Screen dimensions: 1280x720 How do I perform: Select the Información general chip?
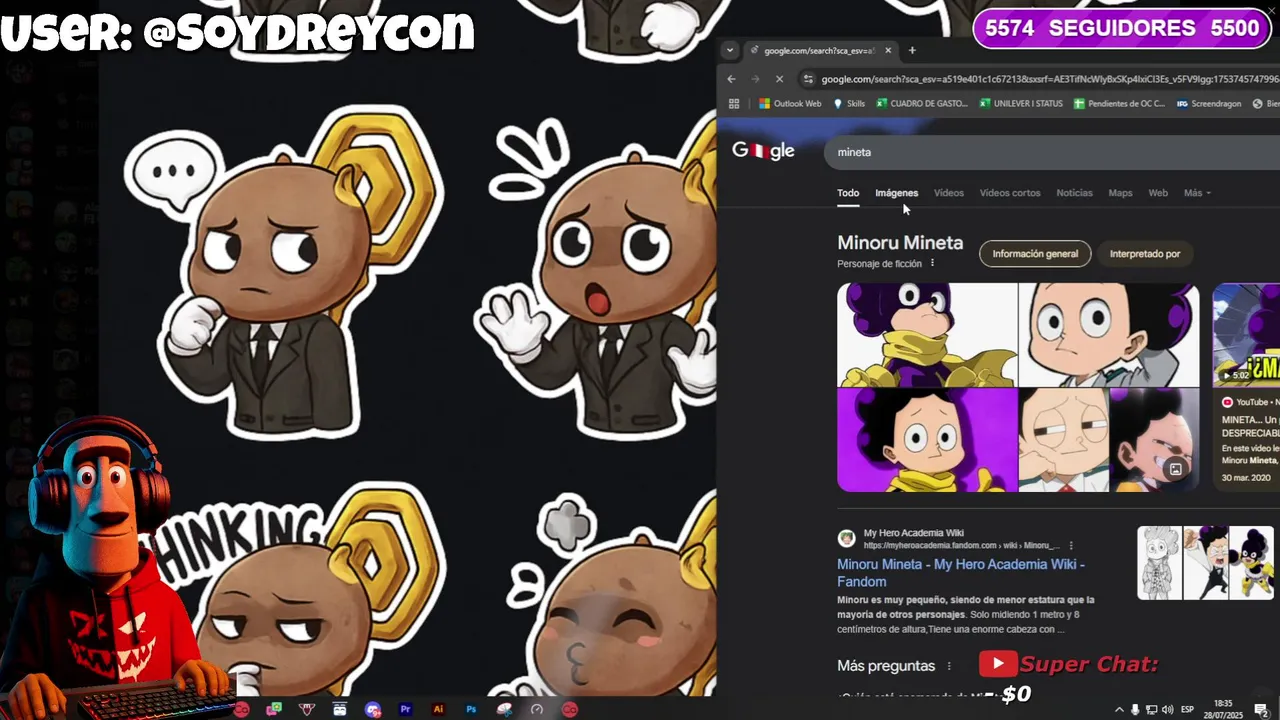[x=1035, y=254]
